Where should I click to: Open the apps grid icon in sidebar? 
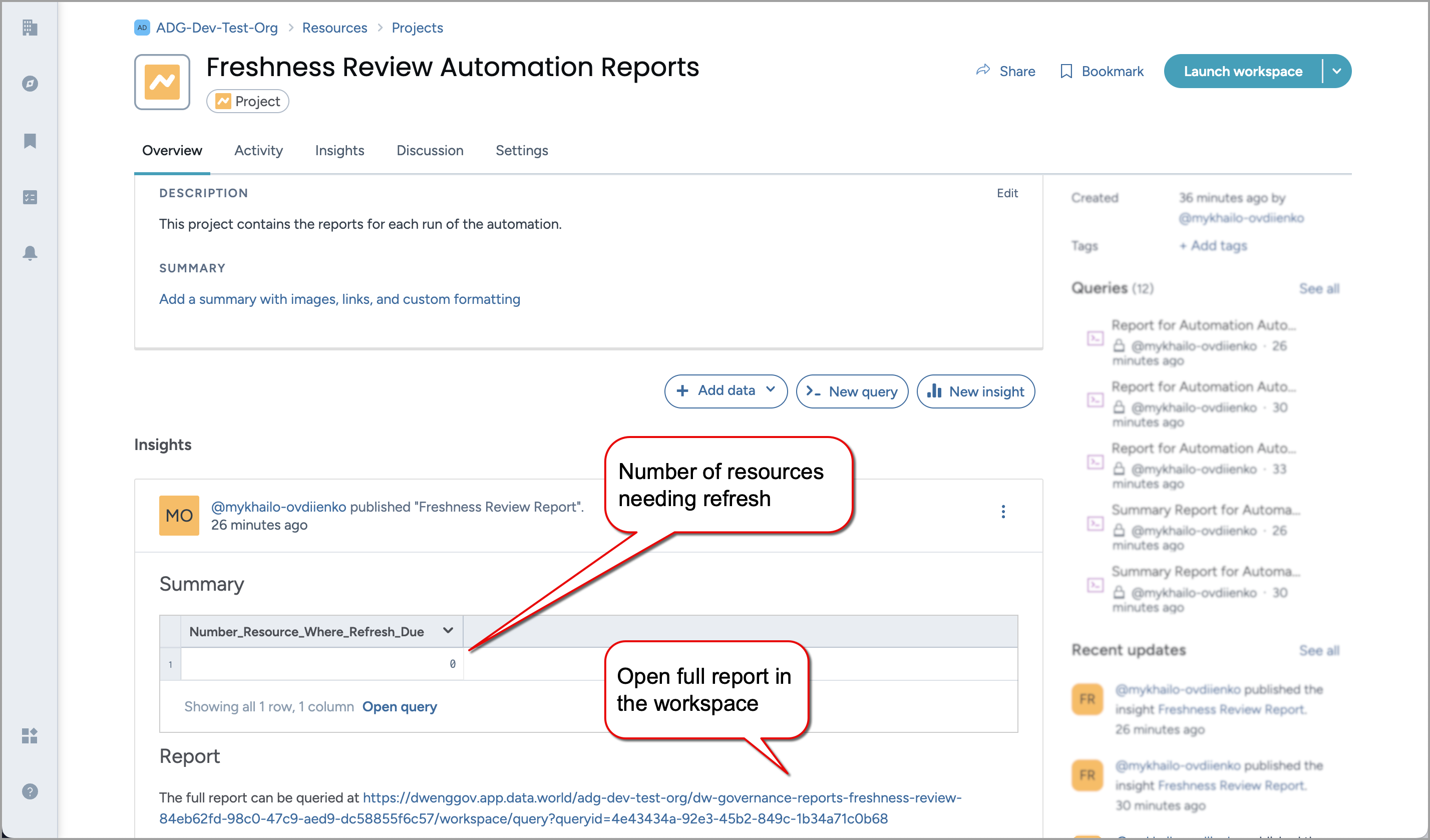[30, 736]
